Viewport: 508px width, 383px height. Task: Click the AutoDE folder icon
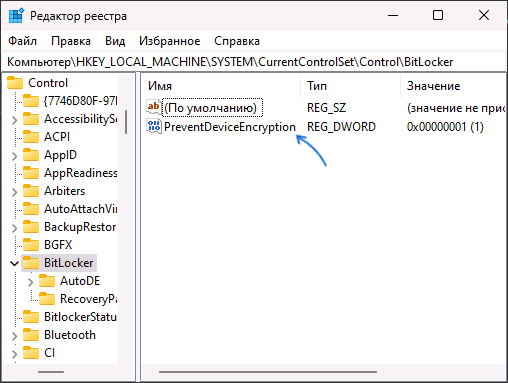tap(47, 281)
